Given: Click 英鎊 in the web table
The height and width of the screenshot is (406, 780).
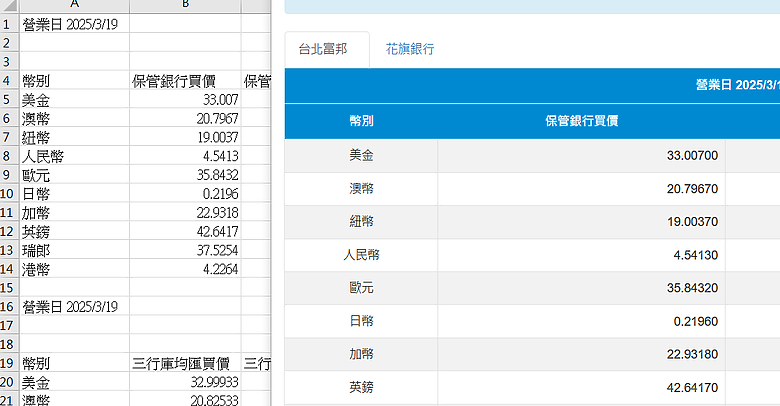Looking at the screenshot, I should (x=361, y=387).
